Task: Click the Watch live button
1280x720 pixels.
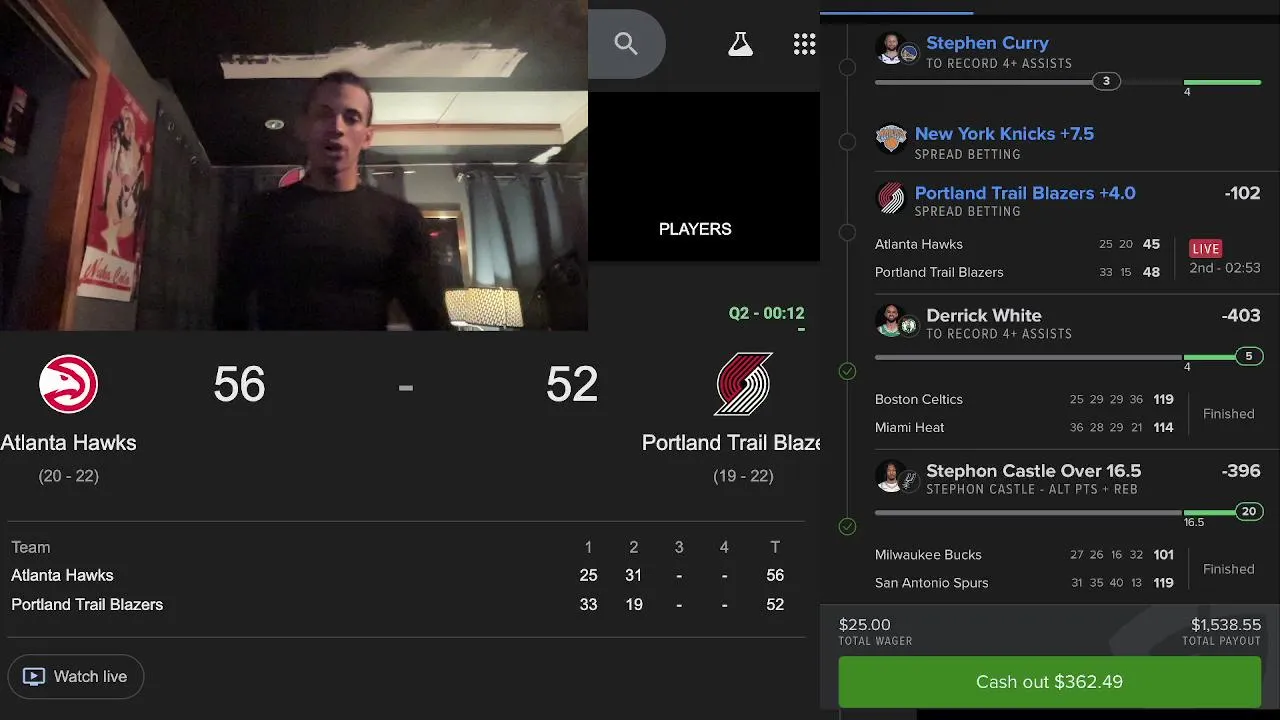Action: point(76,677)
